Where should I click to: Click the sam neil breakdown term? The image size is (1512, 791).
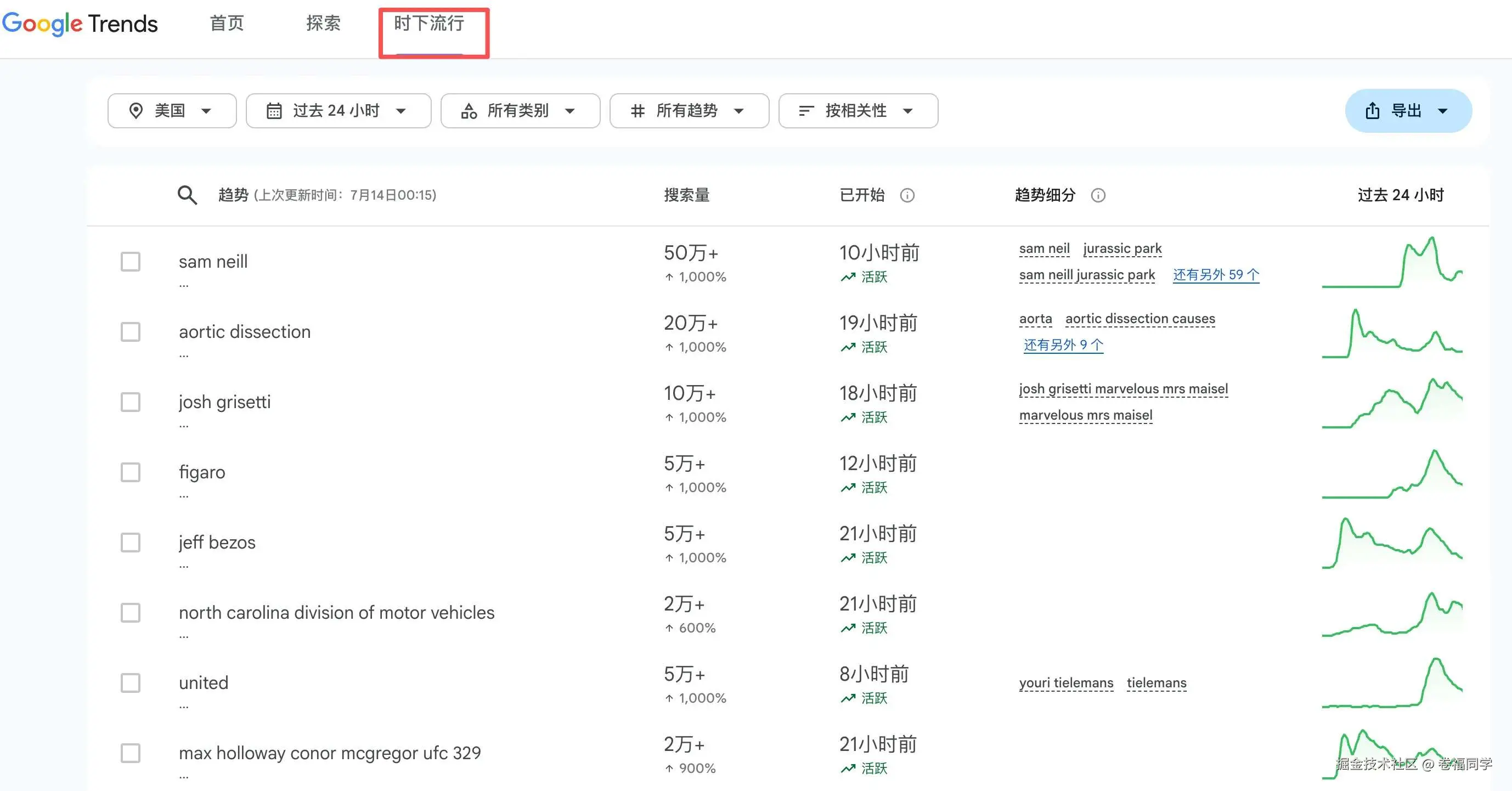pos(1044,249)
